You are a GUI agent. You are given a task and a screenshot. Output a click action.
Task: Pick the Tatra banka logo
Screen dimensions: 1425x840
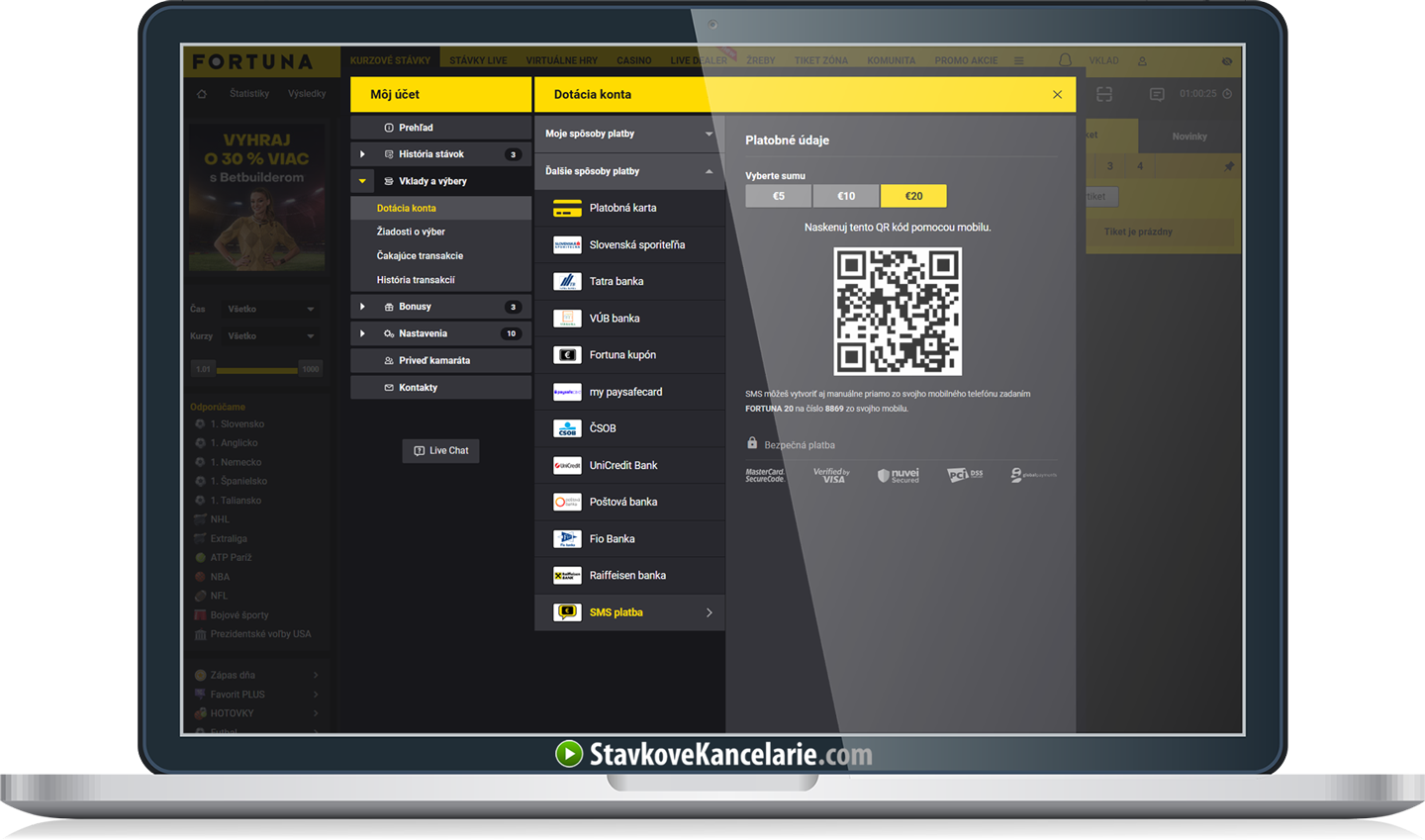click(567, 281)
